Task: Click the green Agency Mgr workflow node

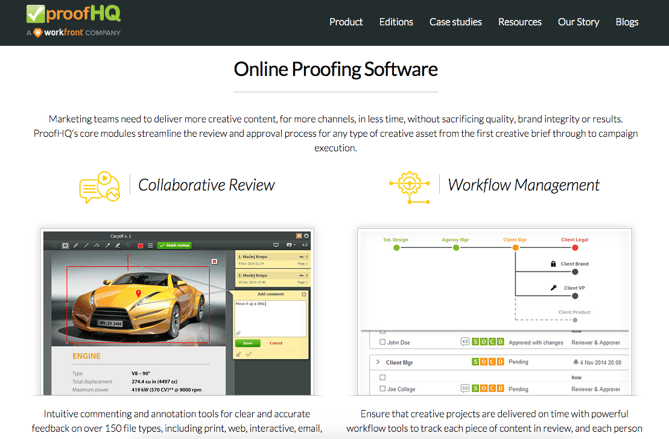Action: [x=456, y=247]
